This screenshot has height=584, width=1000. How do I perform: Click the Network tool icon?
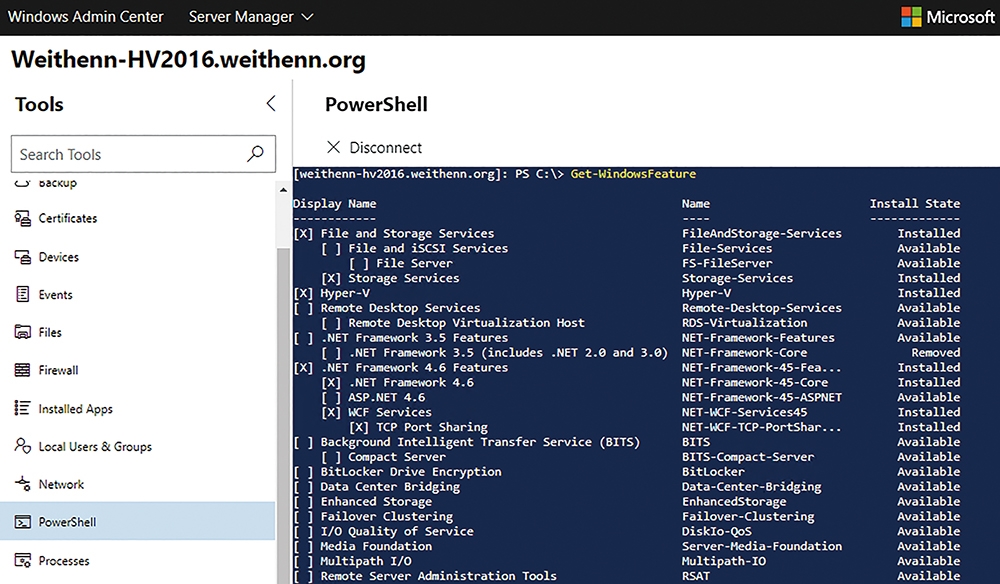click(22, 484)
